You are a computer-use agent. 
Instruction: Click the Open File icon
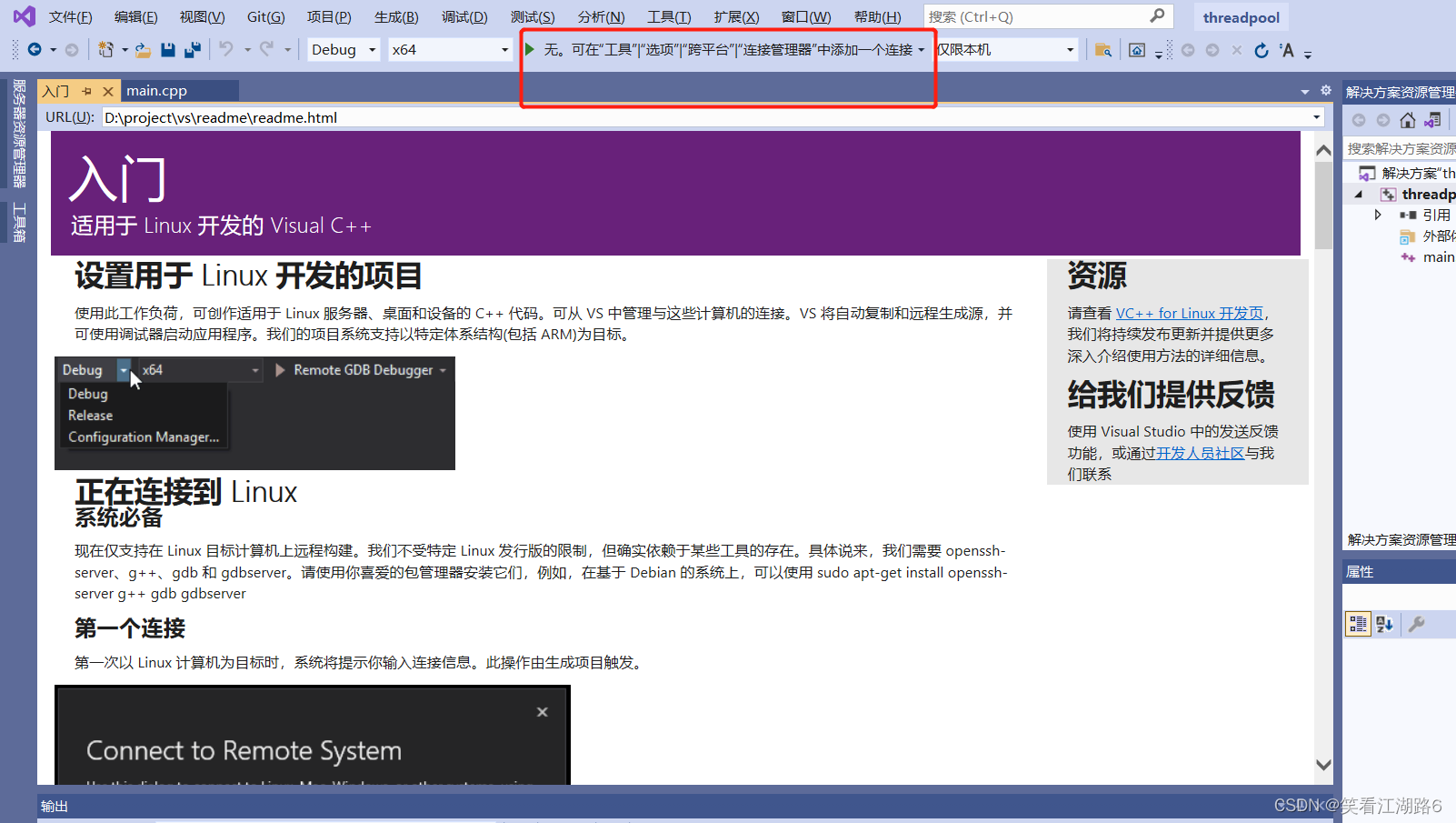tap(143, 50)
